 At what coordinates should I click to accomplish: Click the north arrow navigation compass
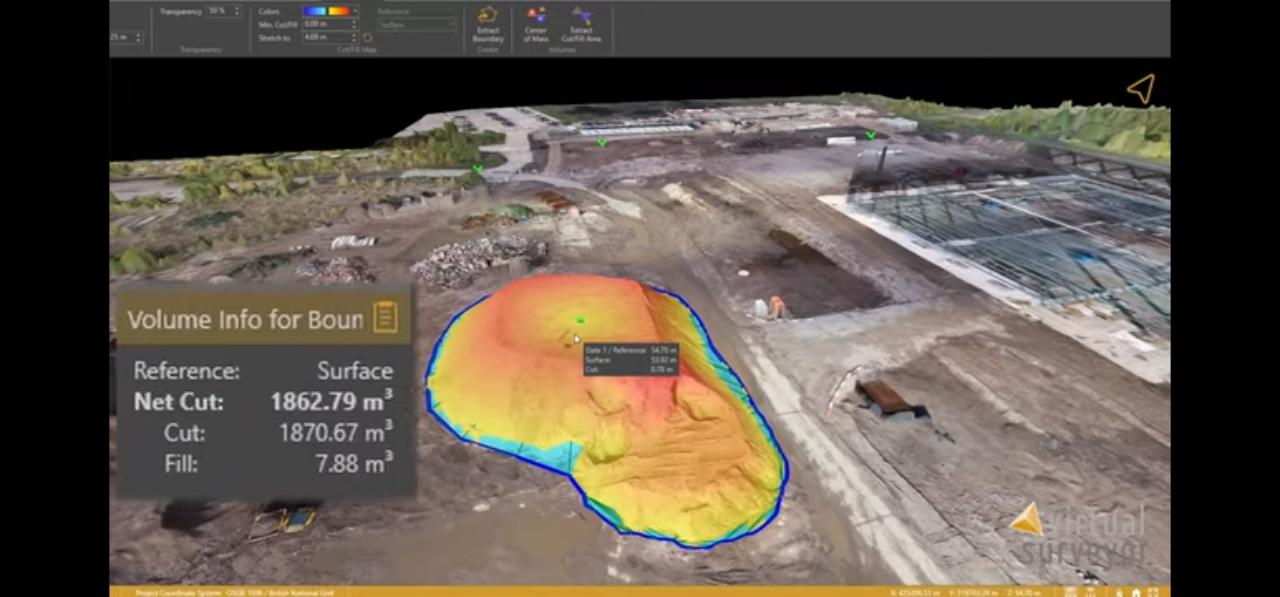(1141, 88)
